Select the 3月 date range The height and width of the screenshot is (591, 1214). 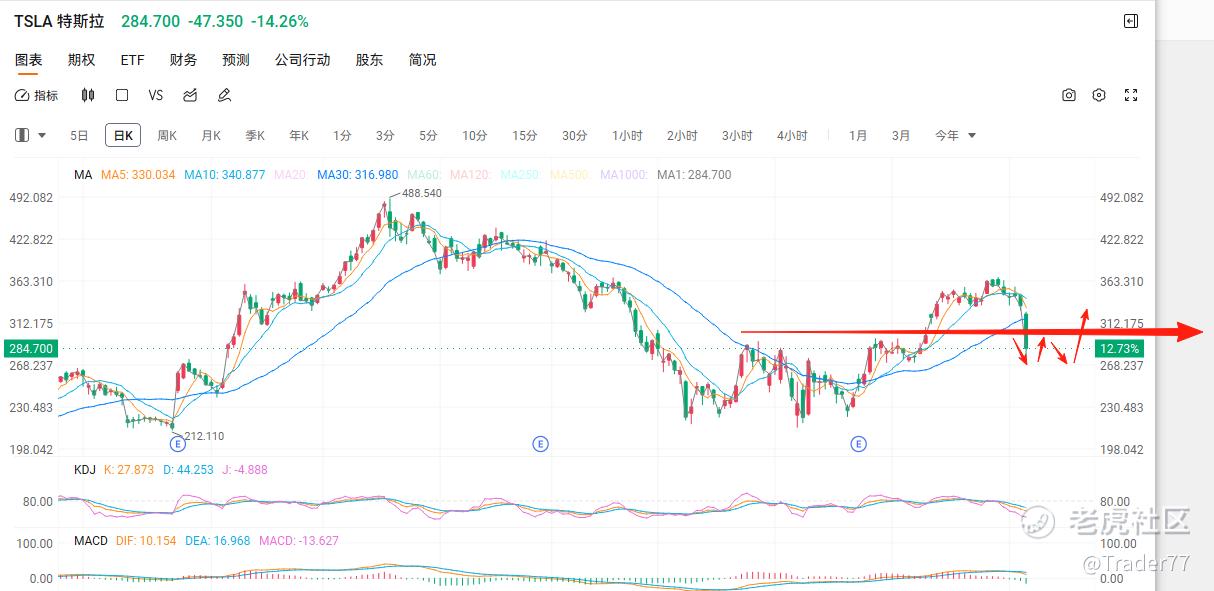(x=901, y=135)
